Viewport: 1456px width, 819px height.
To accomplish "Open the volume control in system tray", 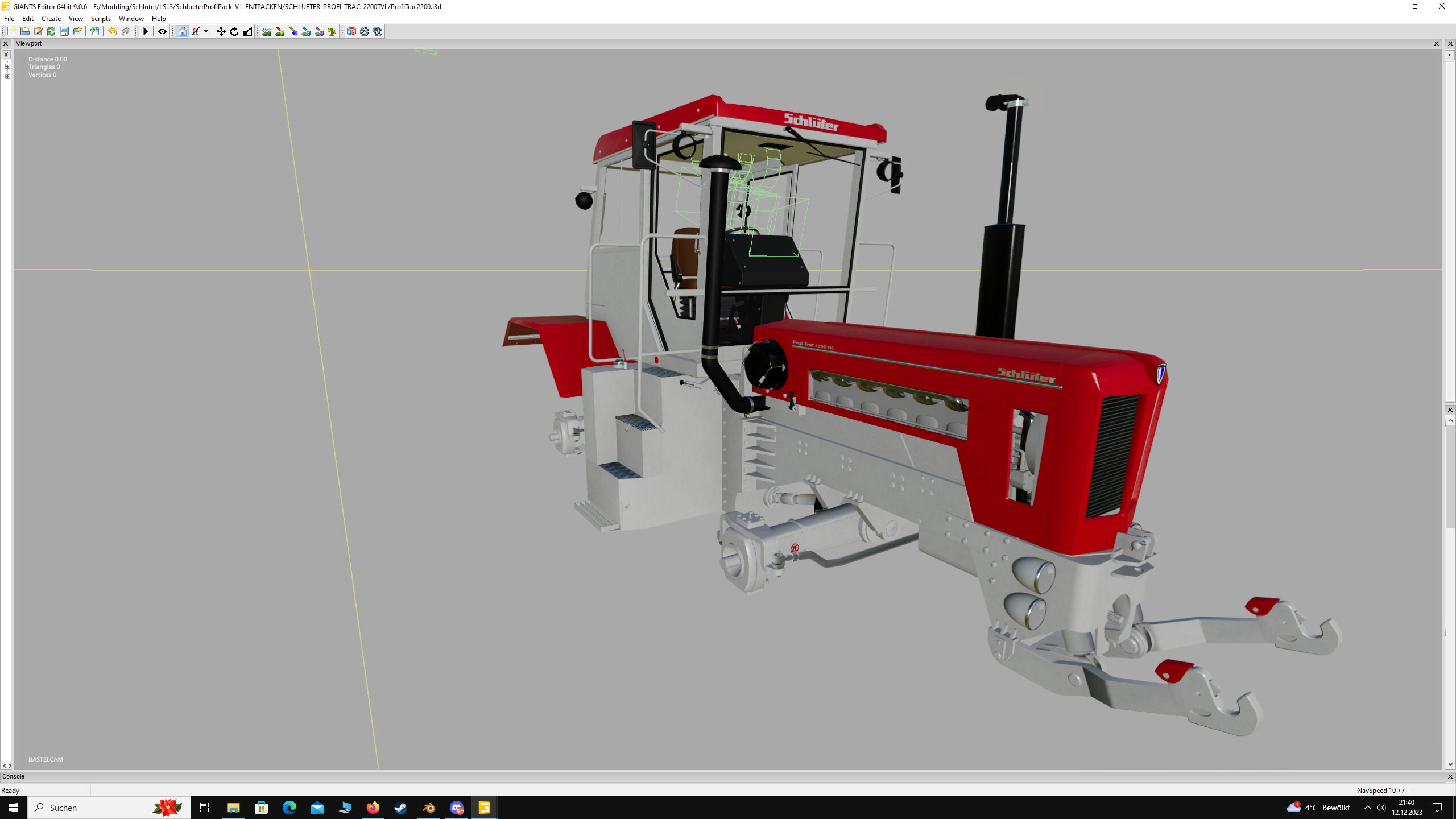I will coord(1380,808).
